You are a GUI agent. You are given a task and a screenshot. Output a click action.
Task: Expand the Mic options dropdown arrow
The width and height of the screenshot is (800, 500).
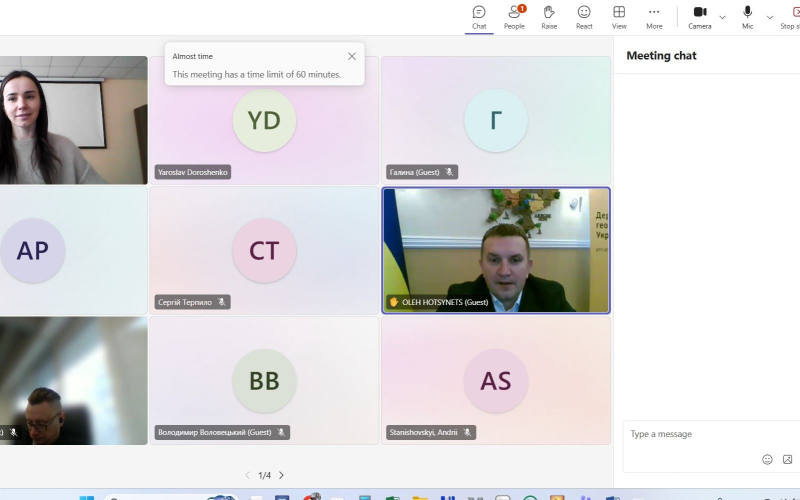click(769, 17)
